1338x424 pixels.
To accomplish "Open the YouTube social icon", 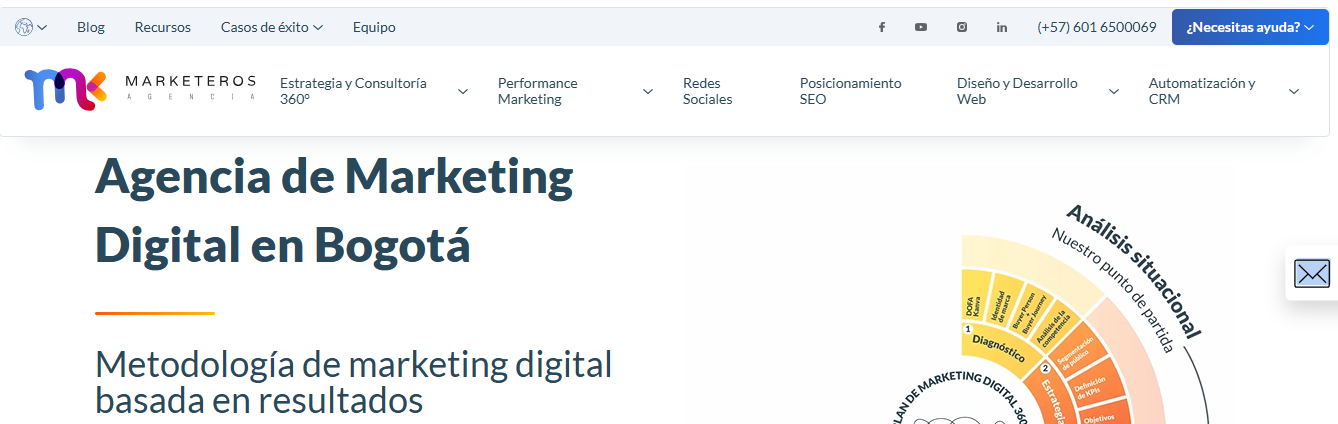I will 921,27.
